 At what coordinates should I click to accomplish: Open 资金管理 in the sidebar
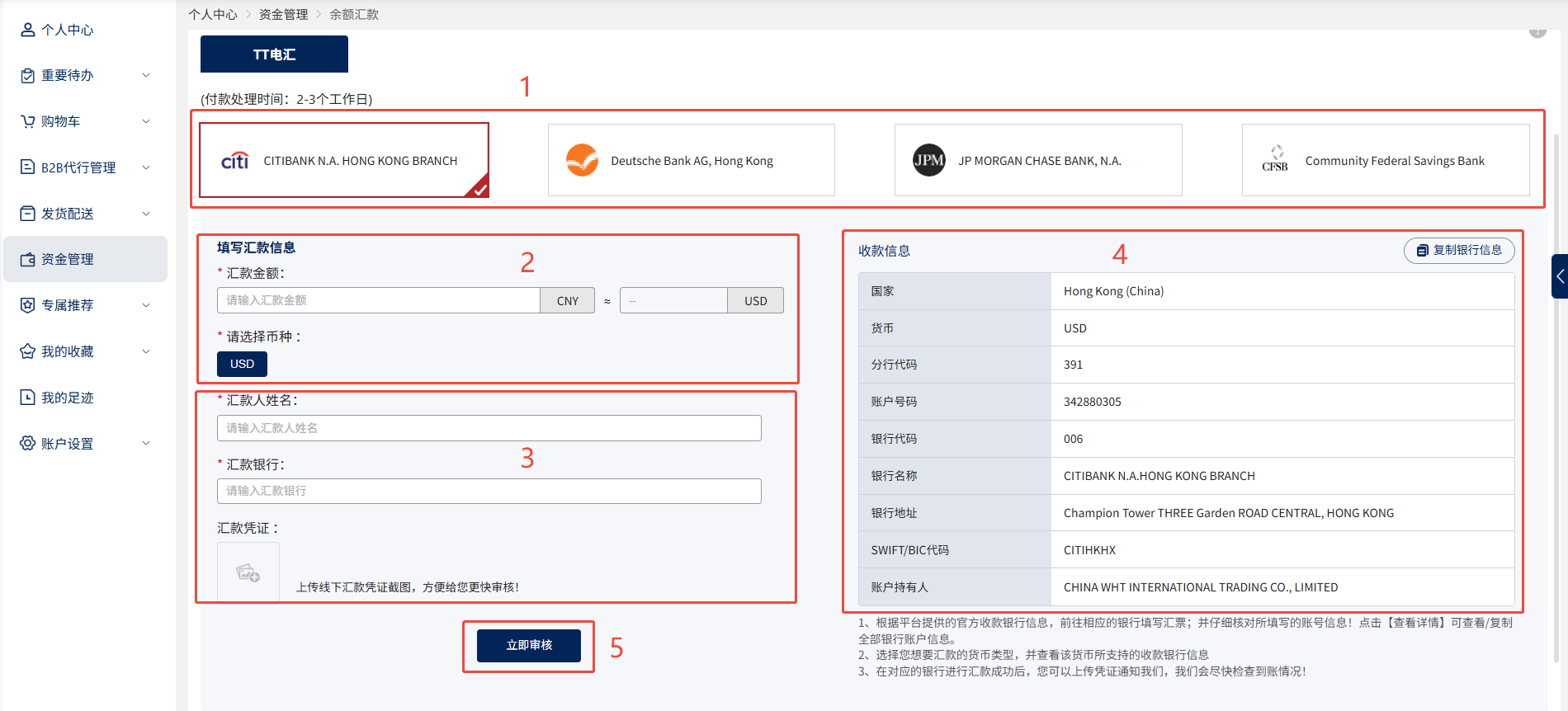point(86,259)
